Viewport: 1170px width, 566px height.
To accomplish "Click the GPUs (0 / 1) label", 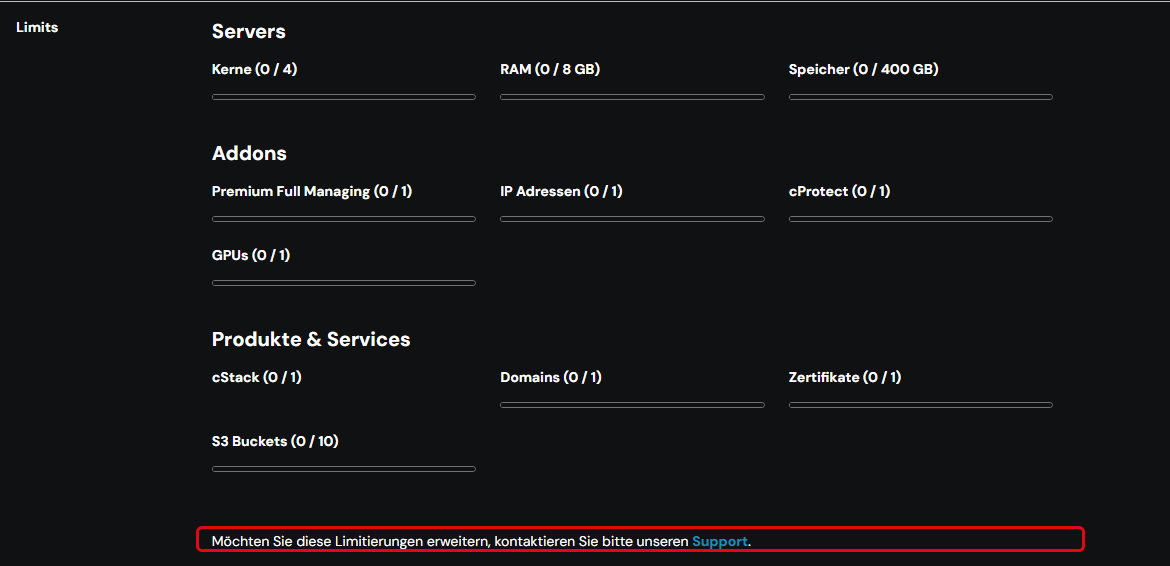I will pyautogui.click(x=251, y=256).
